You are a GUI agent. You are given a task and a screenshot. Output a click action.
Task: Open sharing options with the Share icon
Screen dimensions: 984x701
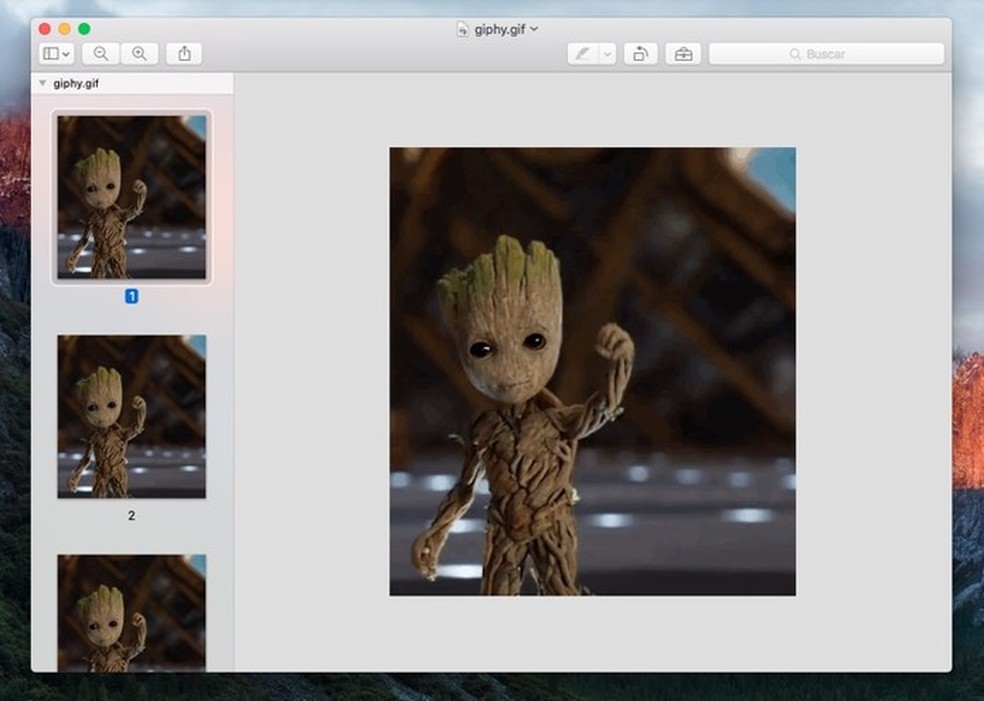184,53
